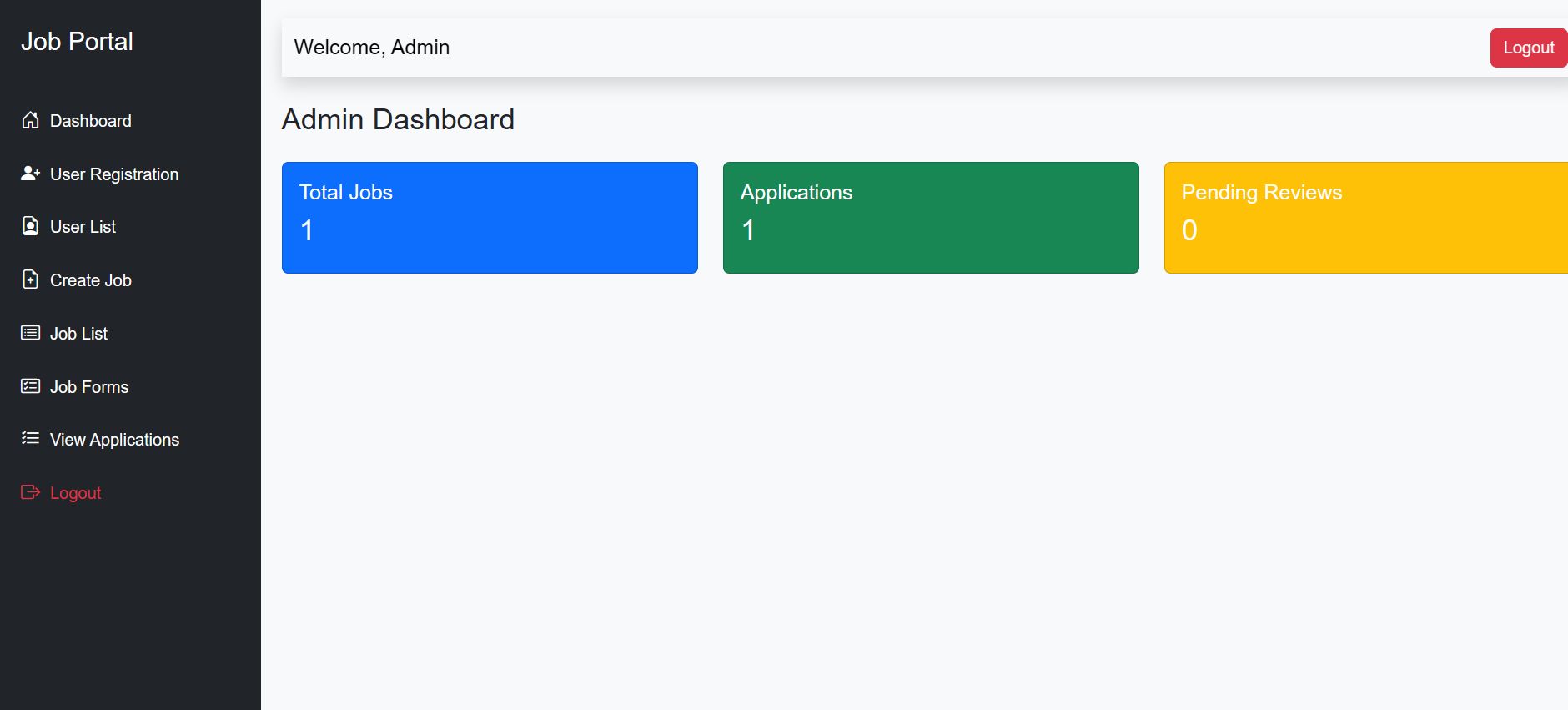Click the add-user icon for User Registration
The width and height of the screenshot is (1568, 710).
coord(30,174)
